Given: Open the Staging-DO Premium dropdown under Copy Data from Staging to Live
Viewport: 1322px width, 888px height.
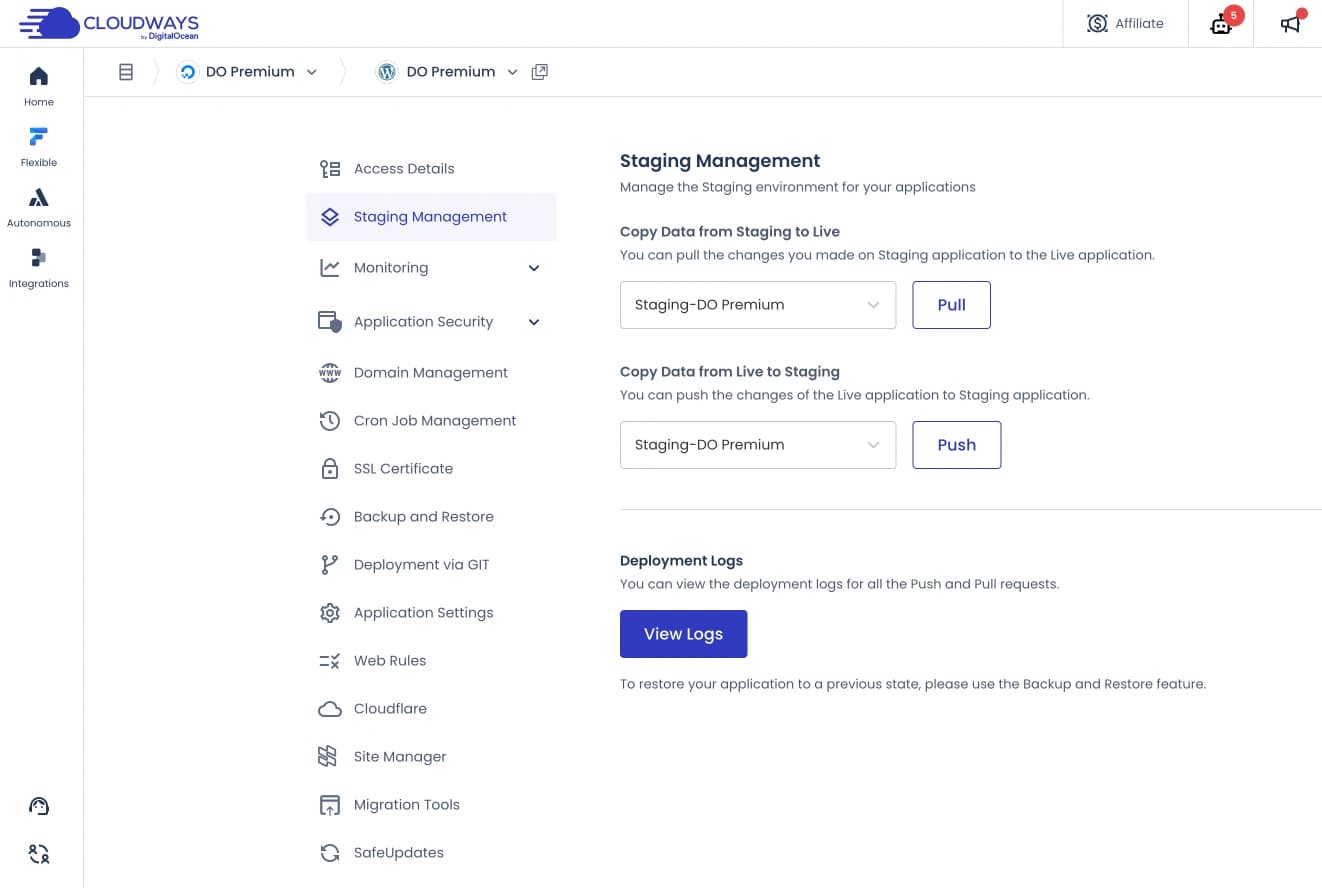Looking at the screenshot, I should (757, 304).
